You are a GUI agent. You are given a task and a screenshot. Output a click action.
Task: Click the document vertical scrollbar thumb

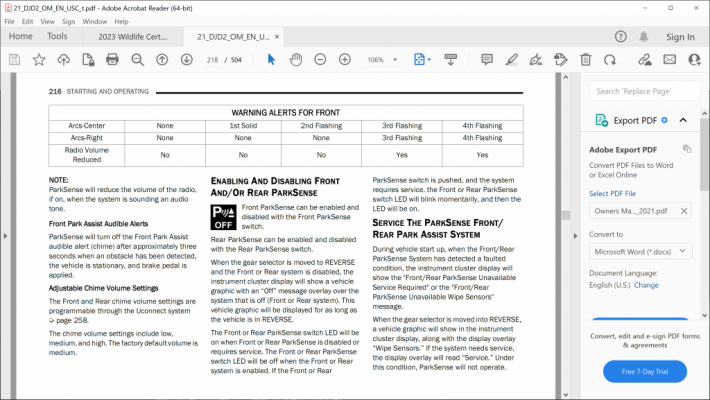(x=566, y=215)
